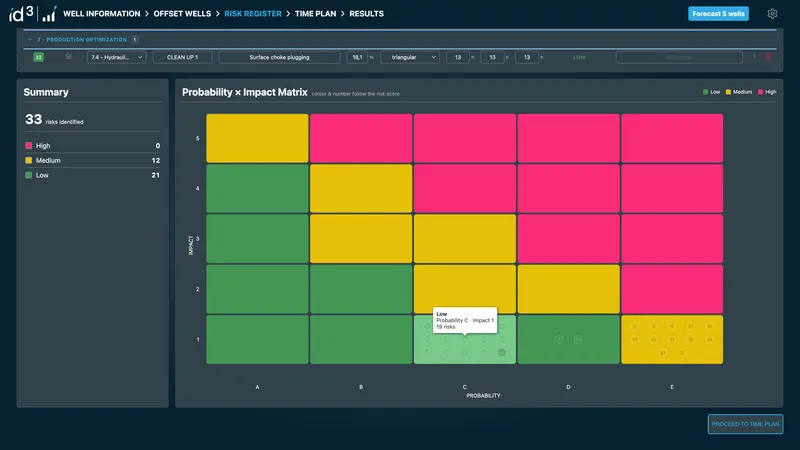Edit the Surface choke plugging field
Viewport: 800px width, 450px height.
279,57
